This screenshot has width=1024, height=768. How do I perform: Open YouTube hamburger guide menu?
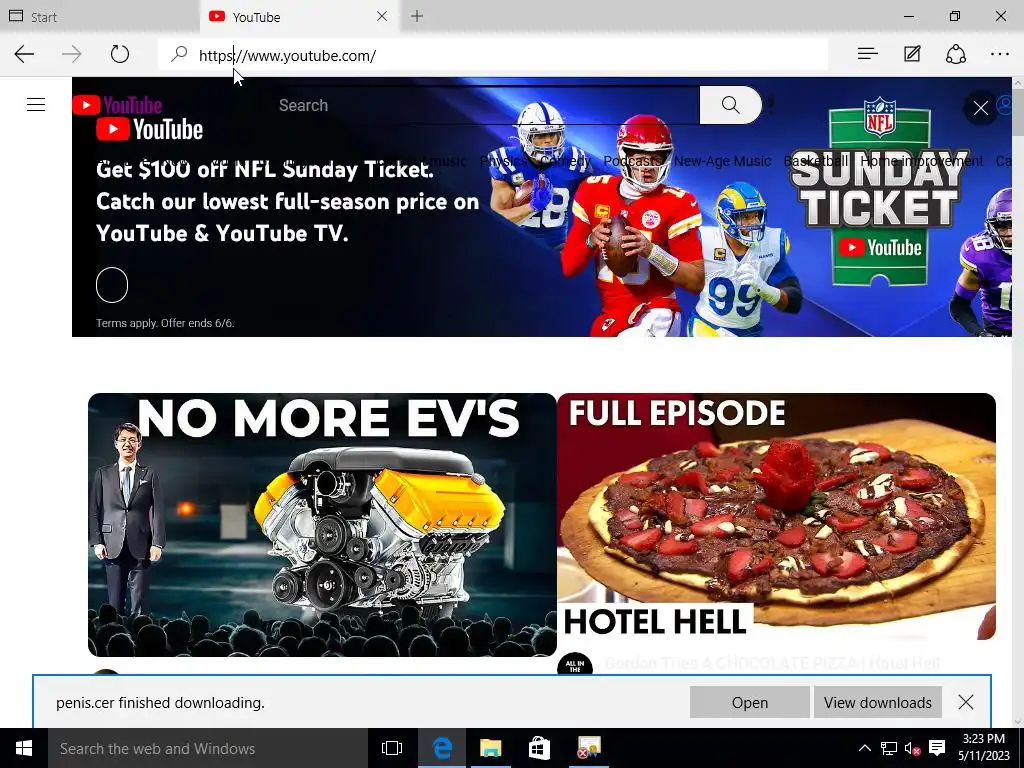tap(36, 104)
